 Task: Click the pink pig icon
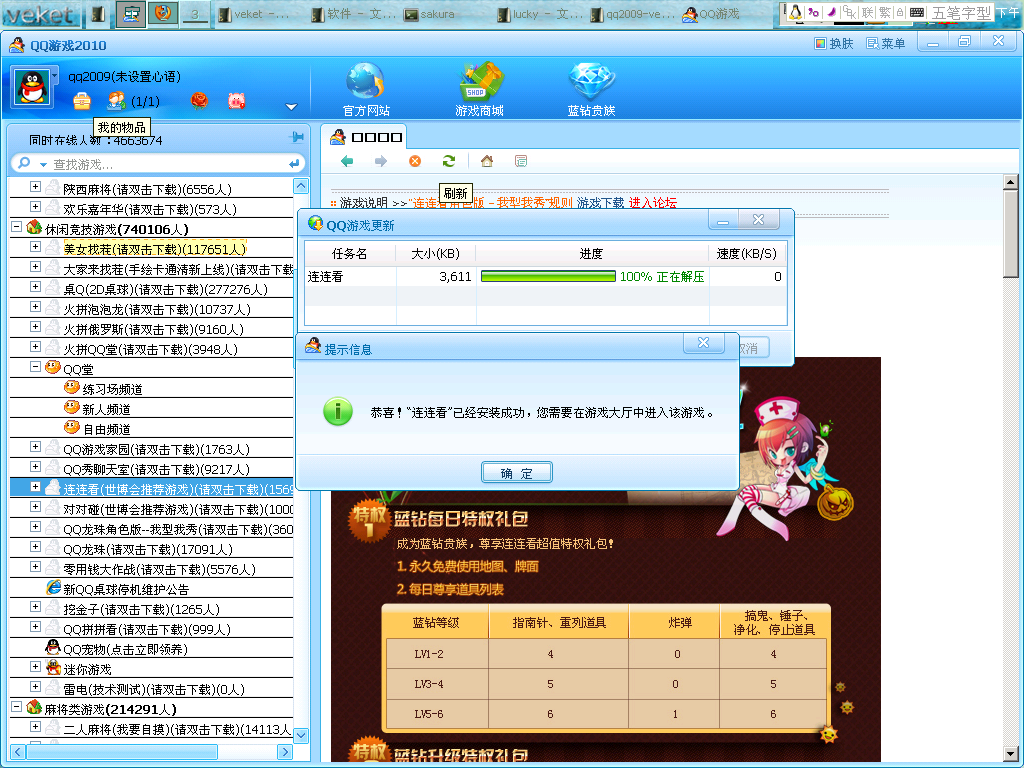pos(236,101)
